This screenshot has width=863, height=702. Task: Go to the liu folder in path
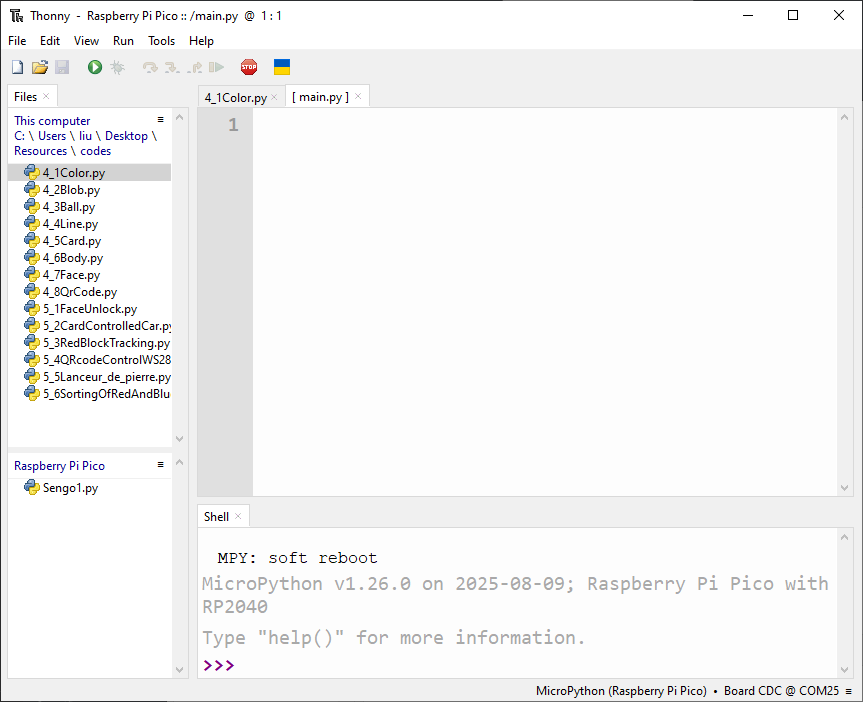85,136
